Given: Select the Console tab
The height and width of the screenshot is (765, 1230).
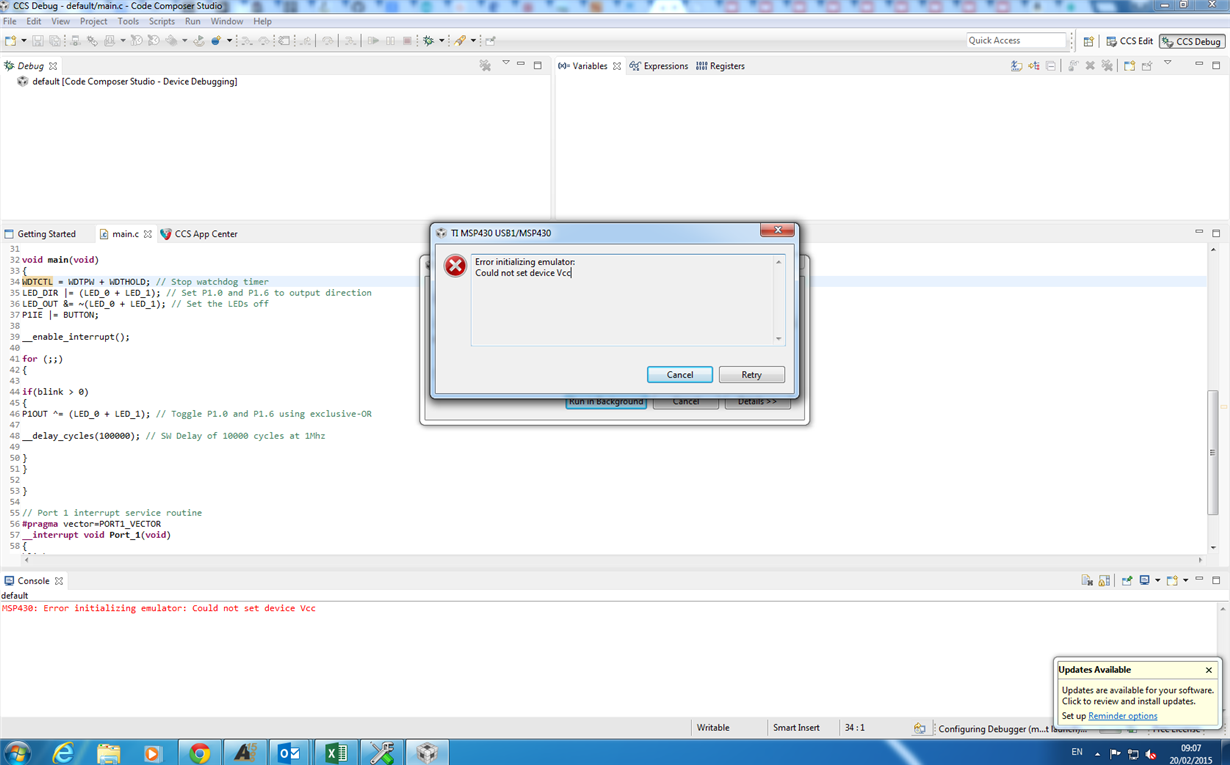Looking at the screenshot, I should coord(33,581).
